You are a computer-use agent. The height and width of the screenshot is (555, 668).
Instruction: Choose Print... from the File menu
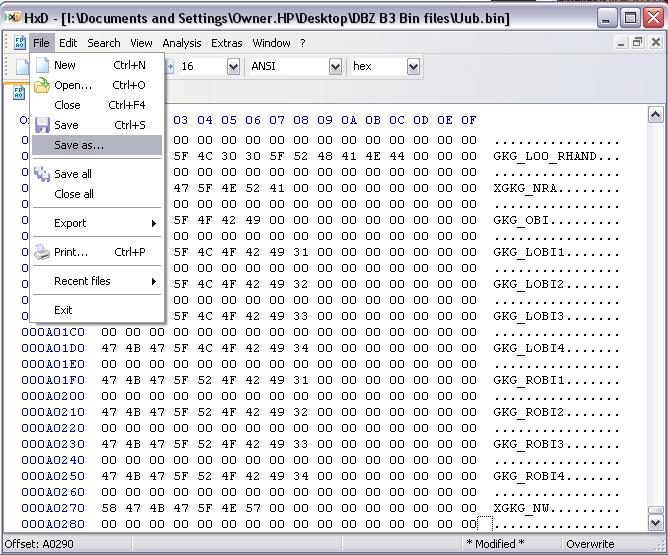[97, 252]
